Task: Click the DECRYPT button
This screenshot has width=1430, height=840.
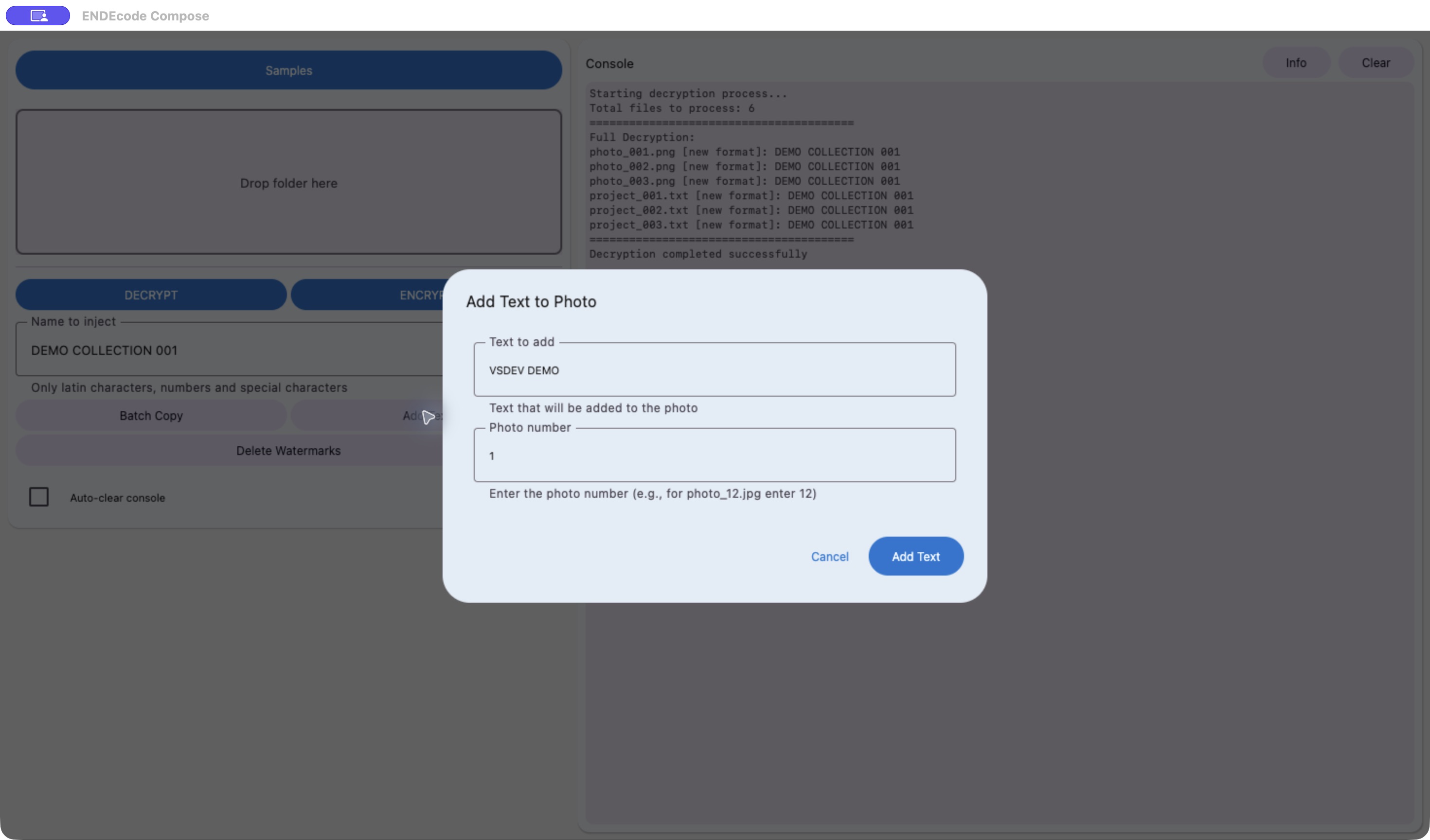Action: tap(151, 295)
